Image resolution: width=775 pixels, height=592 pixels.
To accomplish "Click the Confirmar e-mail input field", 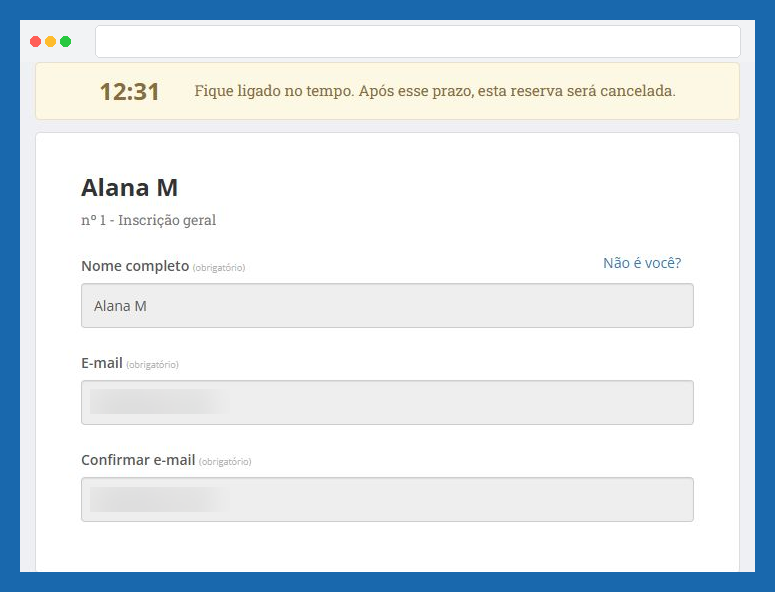I will [x=387, y=499].
